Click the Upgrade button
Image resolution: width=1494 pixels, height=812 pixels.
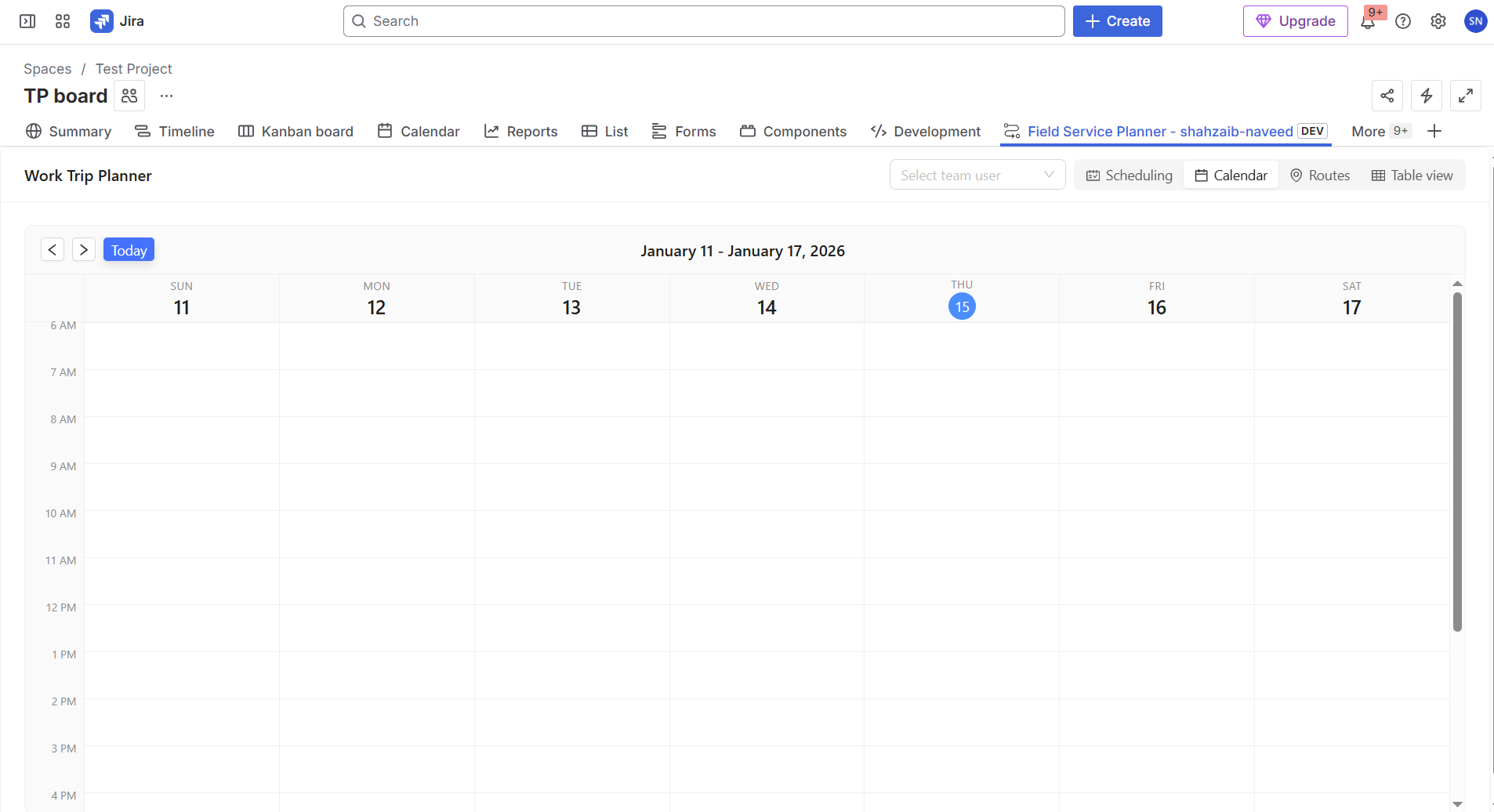[1295, 21]
